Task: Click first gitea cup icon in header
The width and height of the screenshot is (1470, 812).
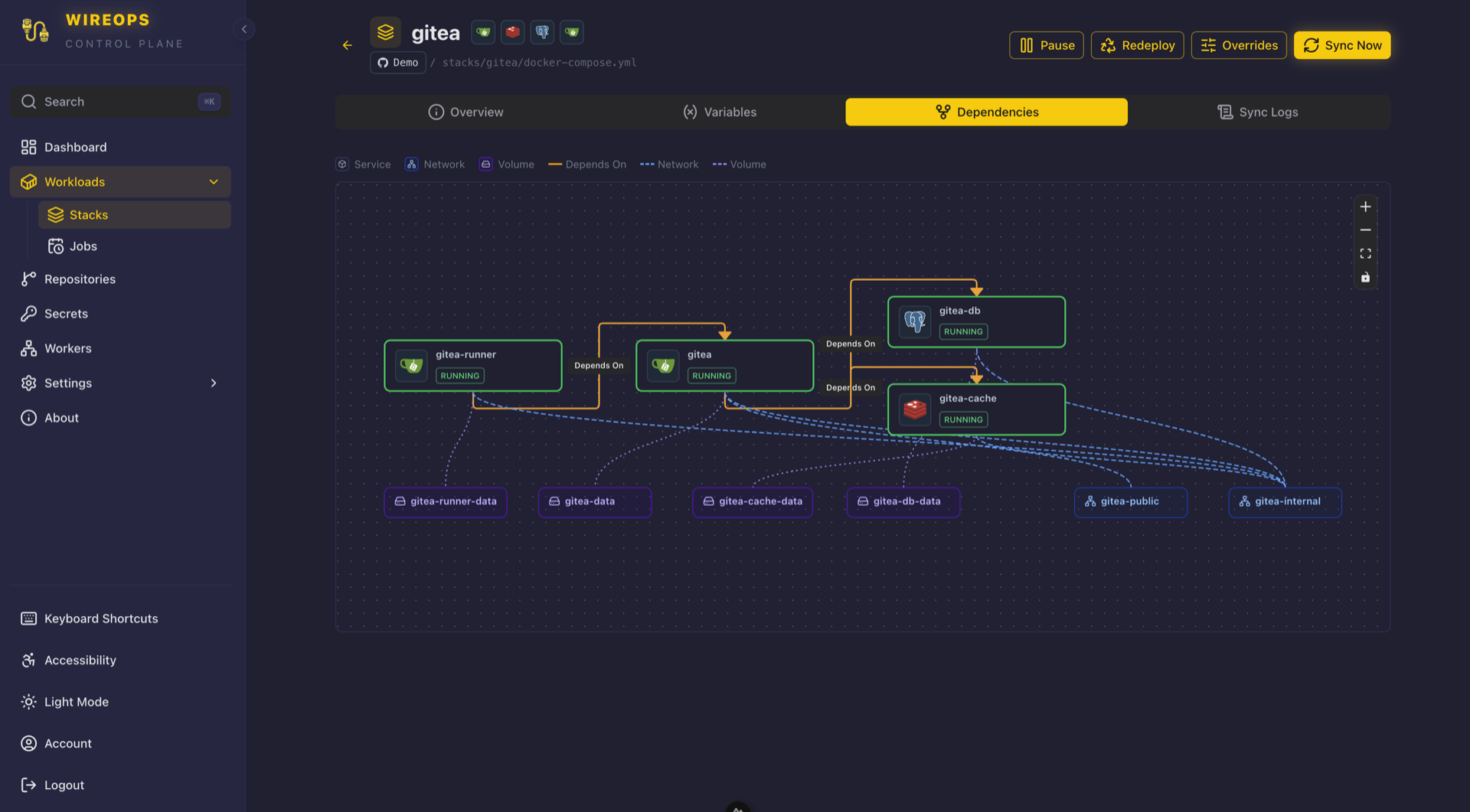Action: pos(483,32)
